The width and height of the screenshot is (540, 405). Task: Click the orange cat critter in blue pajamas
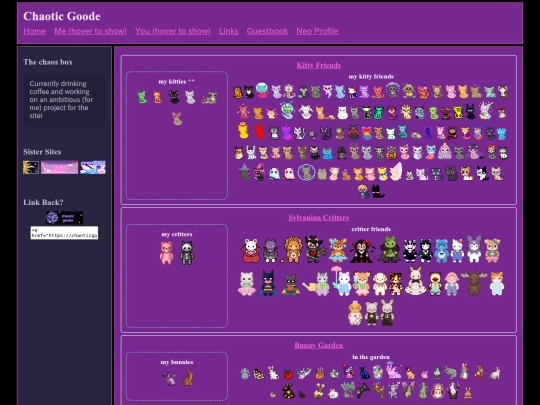(497, 283)
